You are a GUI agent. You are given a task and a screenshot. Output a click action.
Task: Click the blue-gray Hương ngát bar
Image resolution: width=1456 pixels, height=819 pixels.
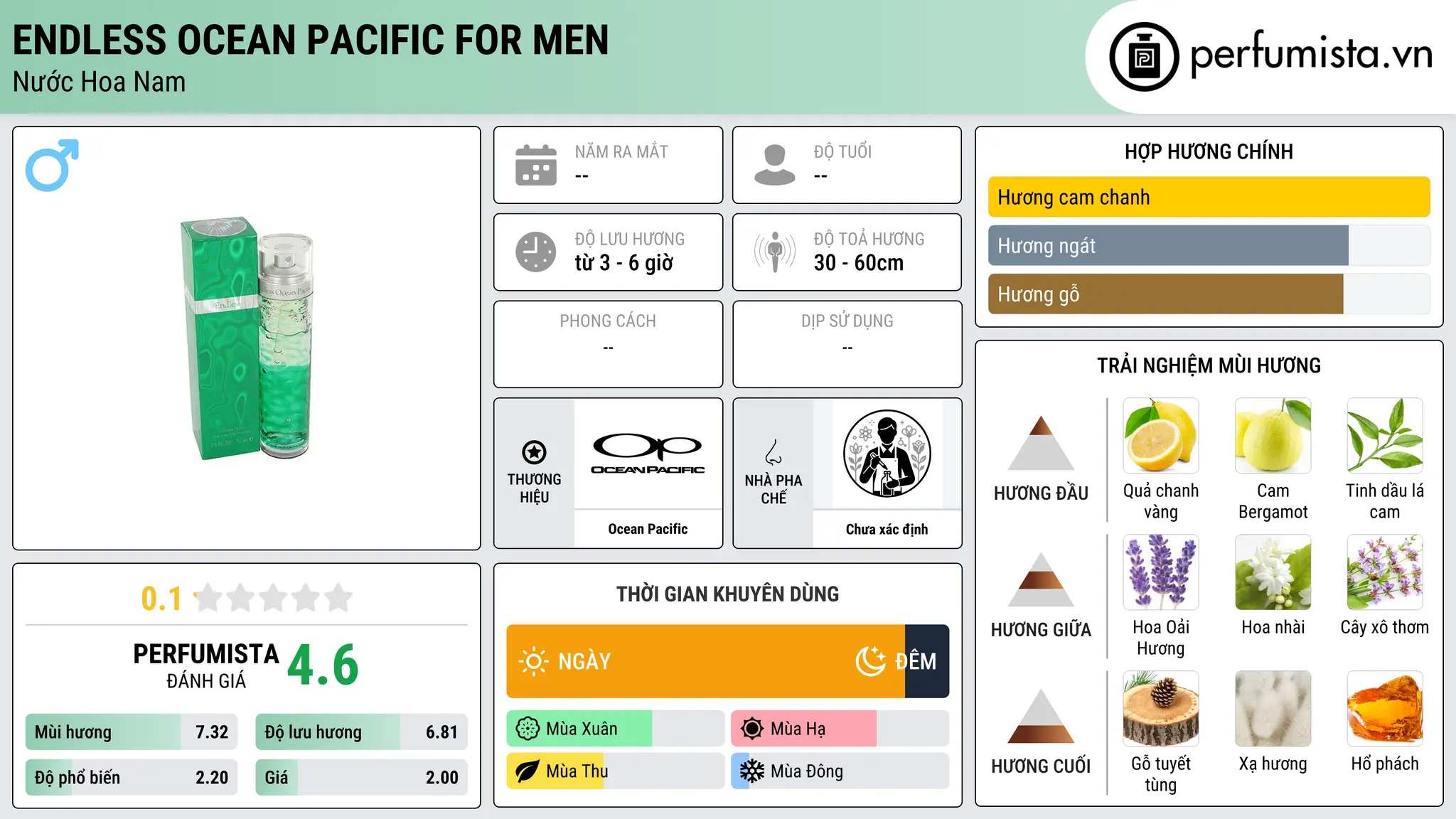(x=1168, y=245)
